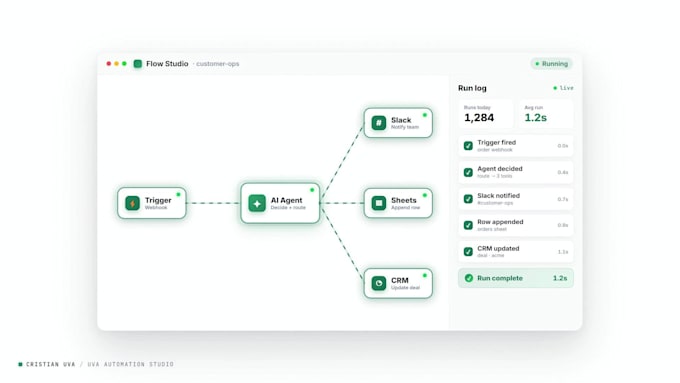The height and width of the screenshot is (383, 680).
Task: Click the 0.4s time on Agent decided
Action: point(562,172)
